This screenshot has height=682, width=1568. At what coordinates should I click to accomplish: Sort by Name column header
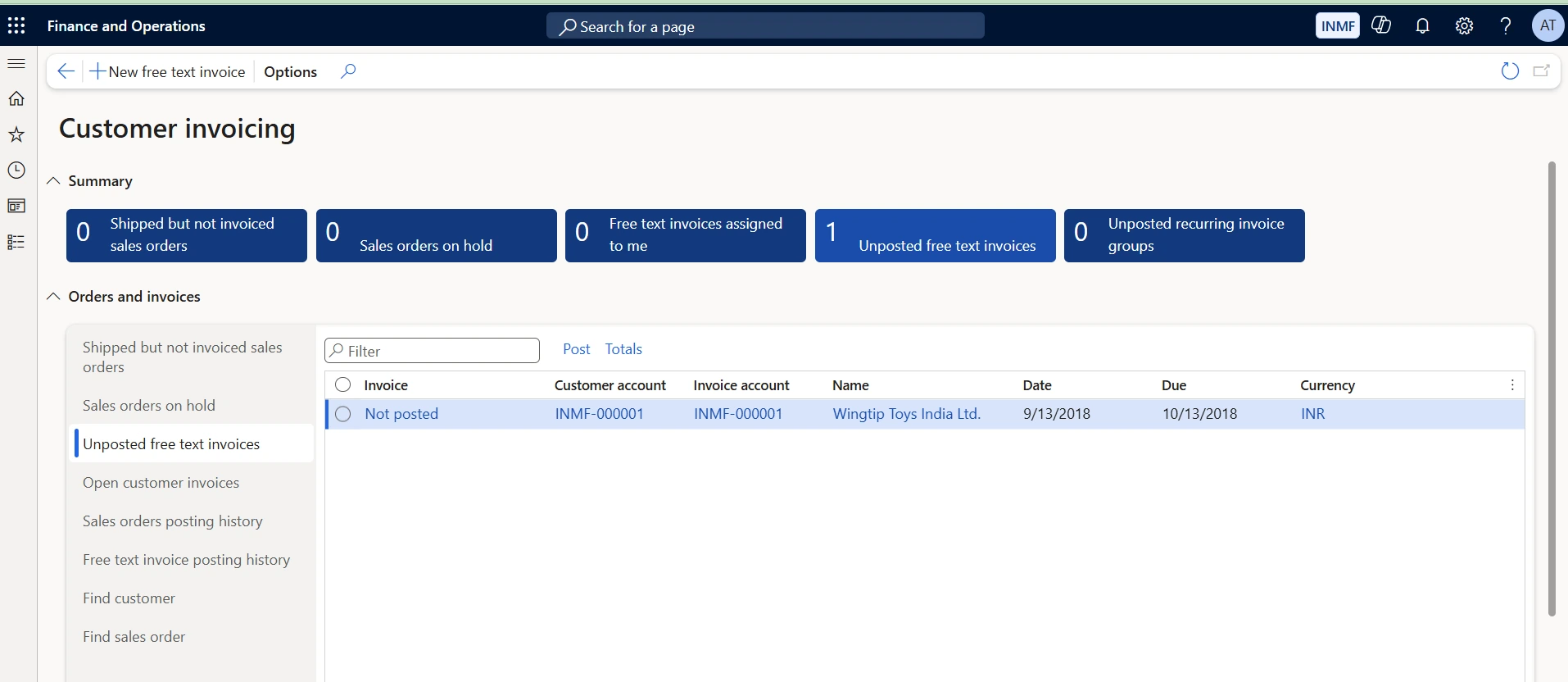[850, 385]
